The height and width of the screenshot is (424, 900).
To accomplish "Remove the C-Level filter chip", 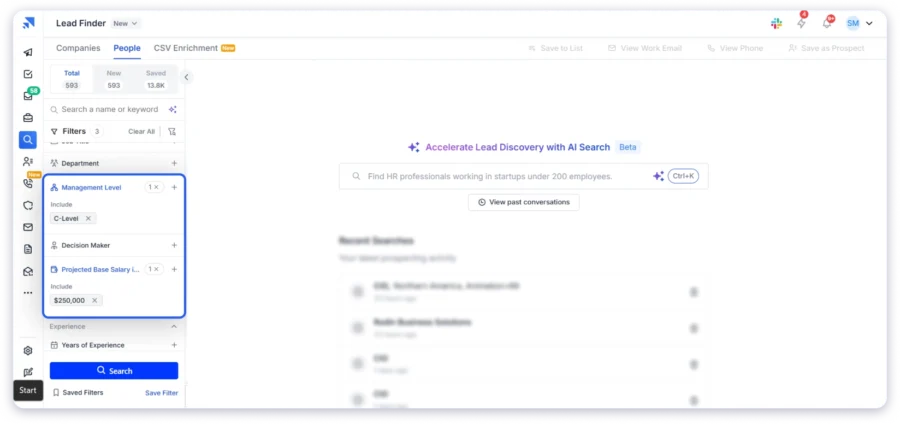I will coord(88,218).
